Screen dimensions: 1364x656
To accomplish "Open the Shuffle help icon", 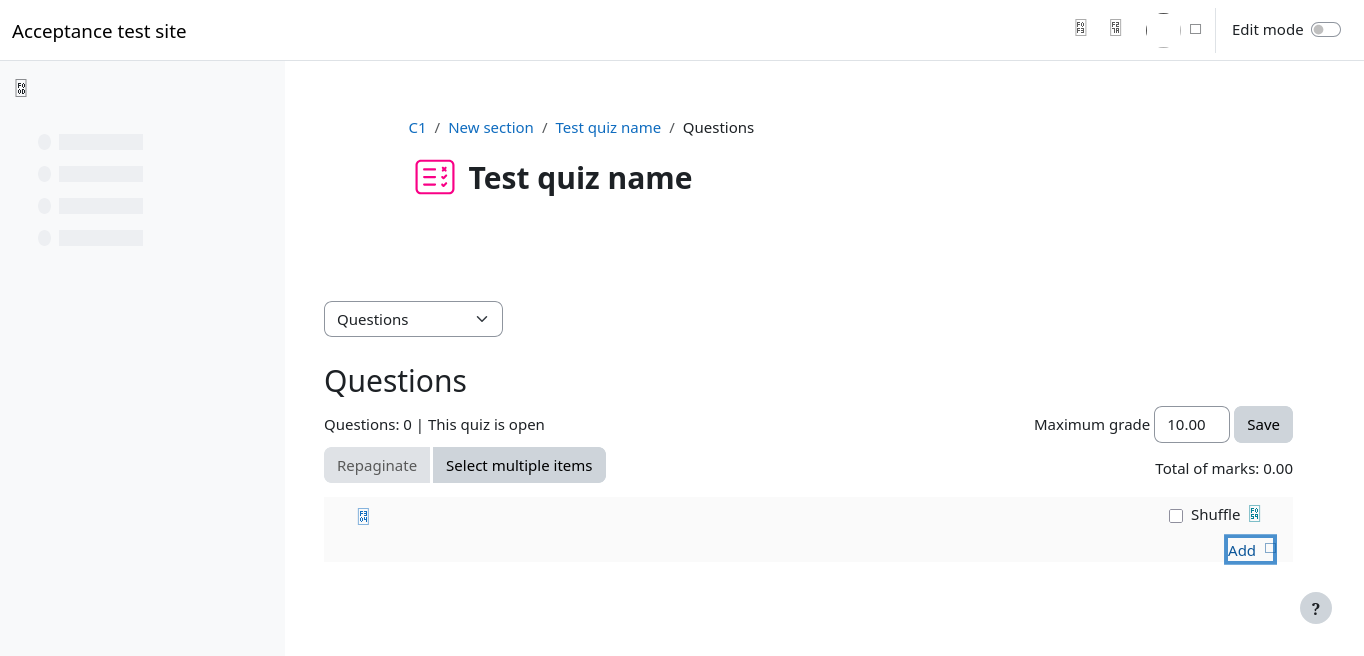I will click(1254, 514).
